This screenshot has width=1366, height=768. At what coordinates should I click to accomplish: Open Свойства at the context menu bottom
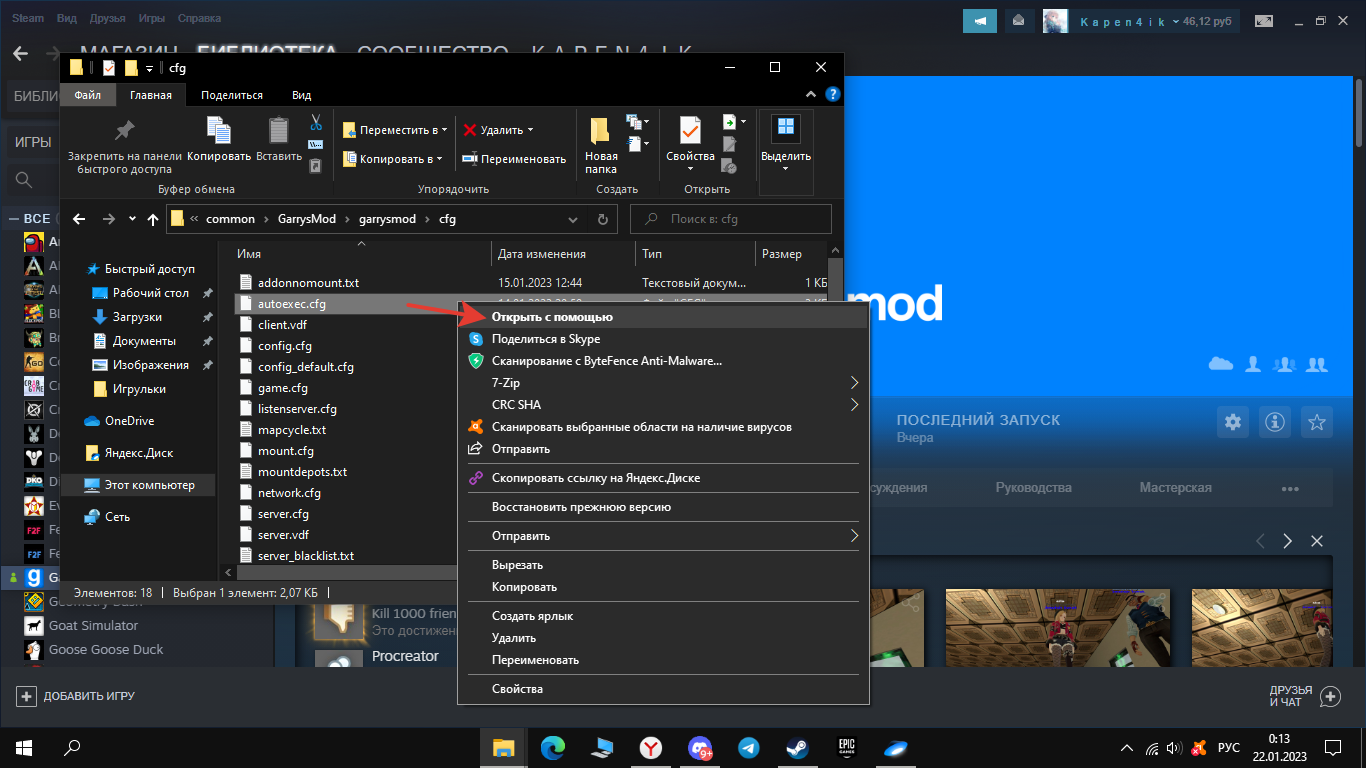point(663,689)
